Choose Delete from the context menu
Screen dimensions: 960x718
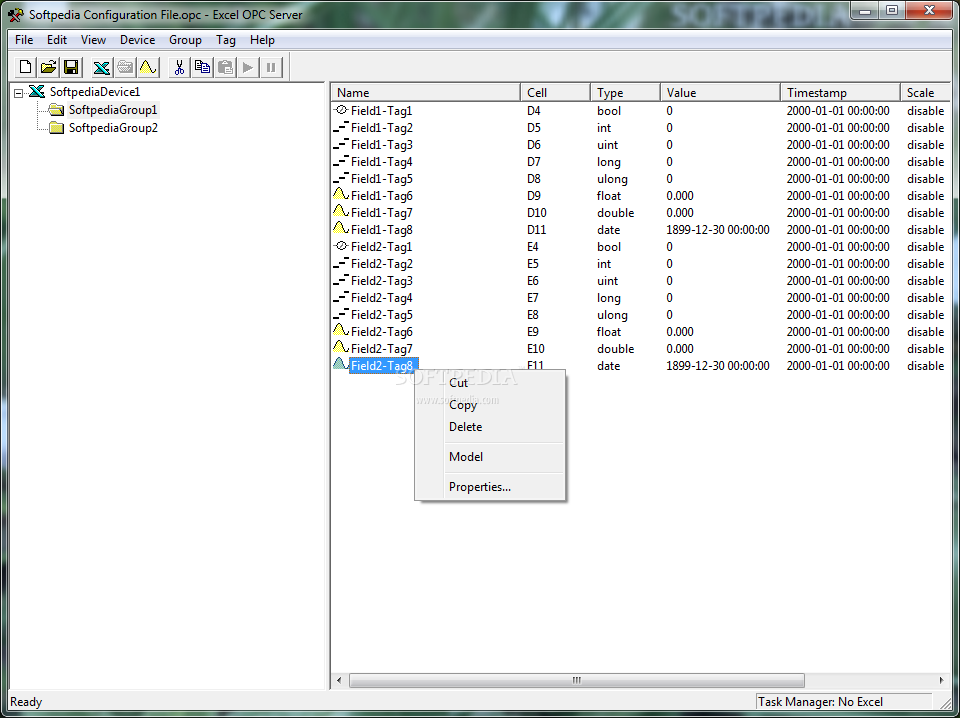pos(489,427)
